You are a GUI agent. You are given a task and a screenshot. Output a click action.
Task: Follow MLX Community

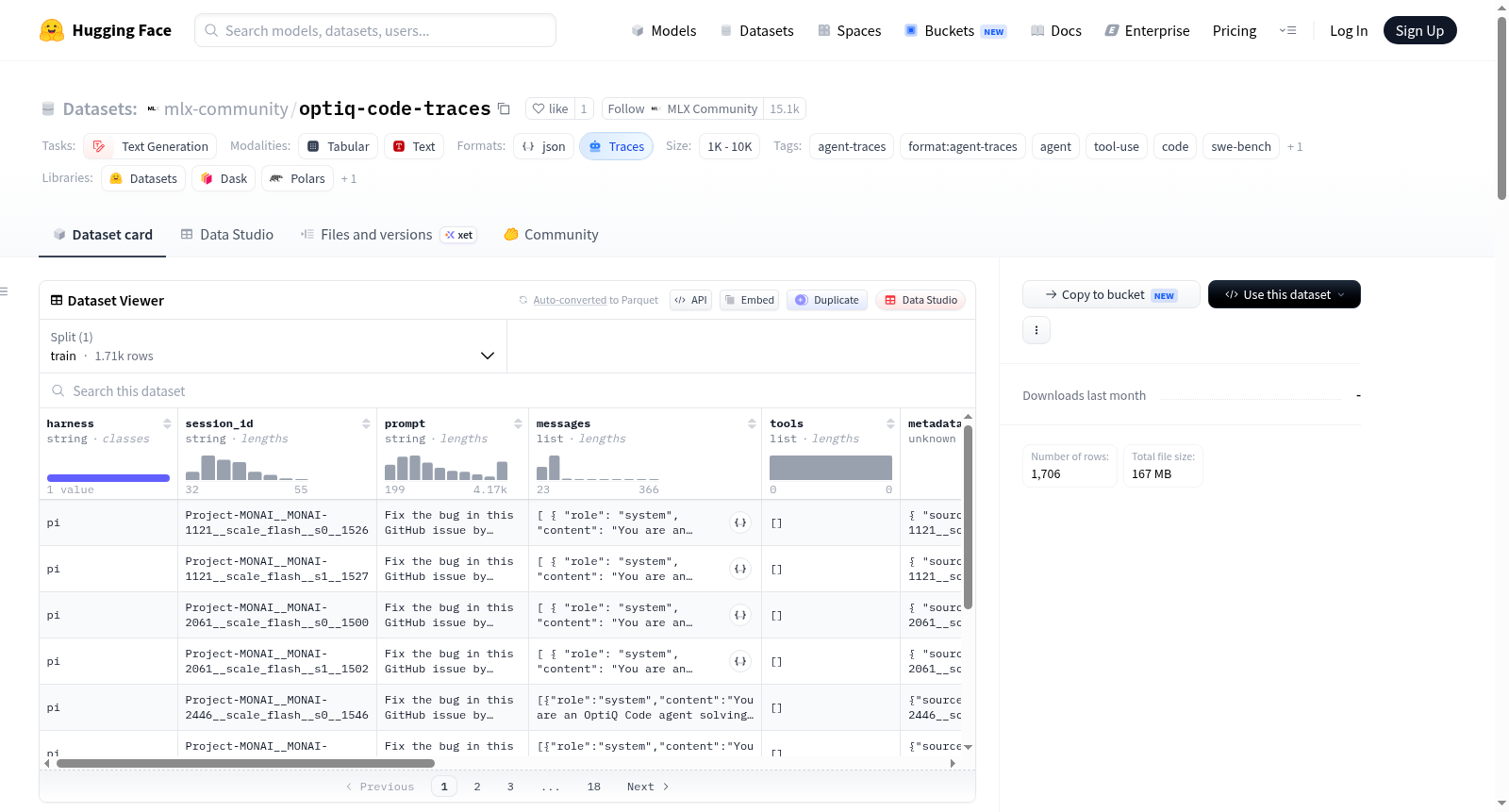pyautogui.click(x=626, y=108)
